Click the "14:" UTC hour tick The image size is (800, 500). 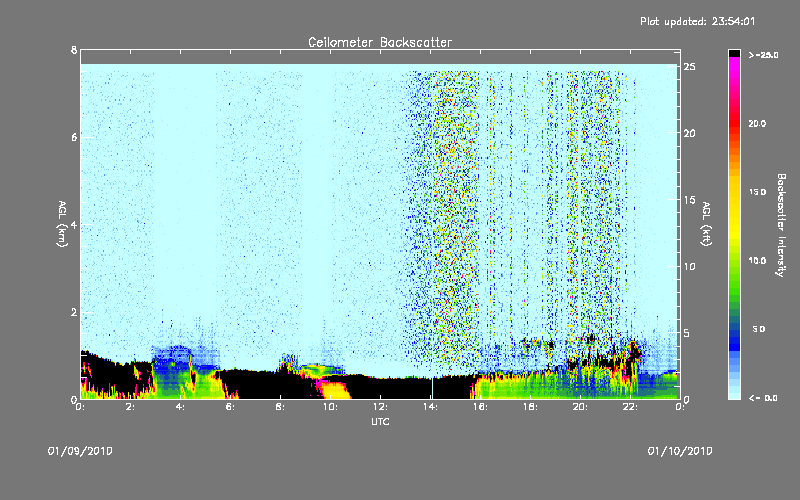tap(430, 407)
